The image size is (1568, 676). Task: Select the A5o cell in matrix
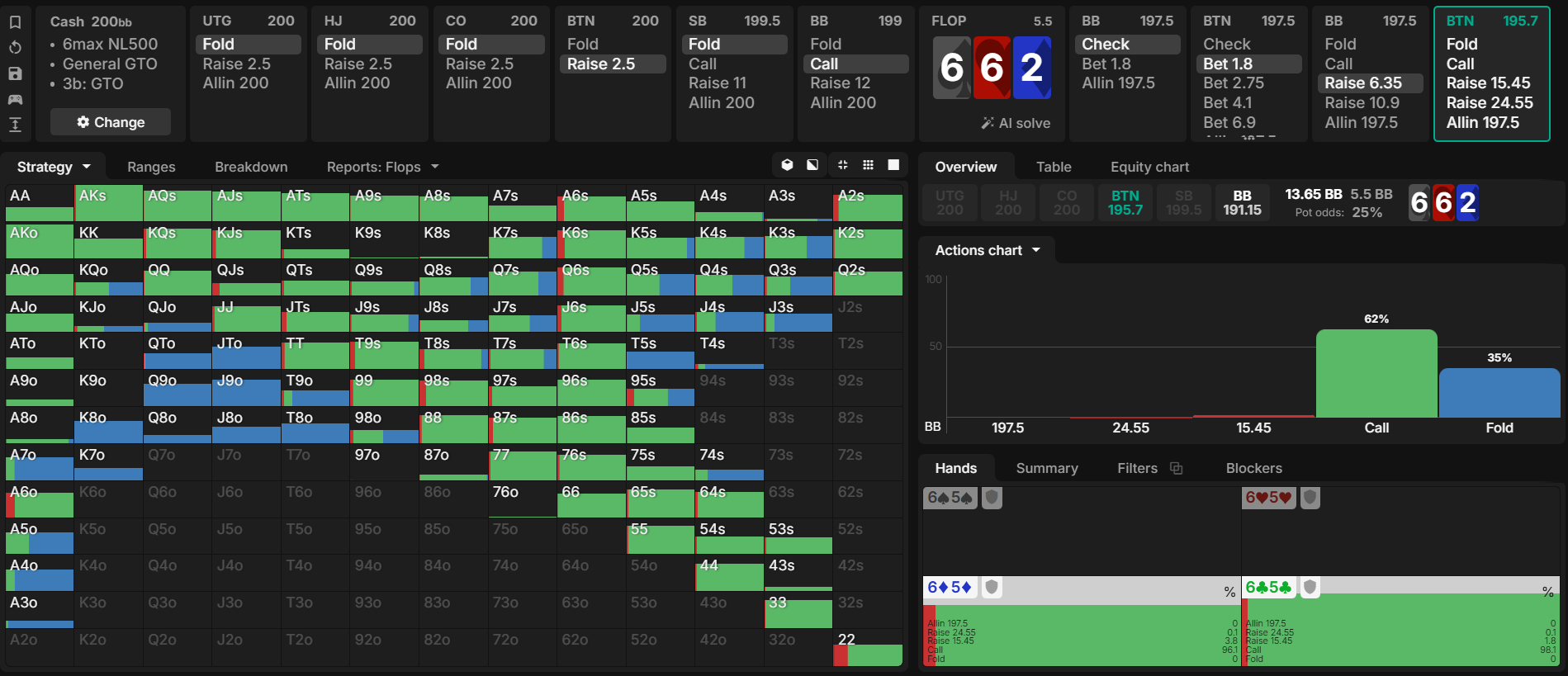40,537
